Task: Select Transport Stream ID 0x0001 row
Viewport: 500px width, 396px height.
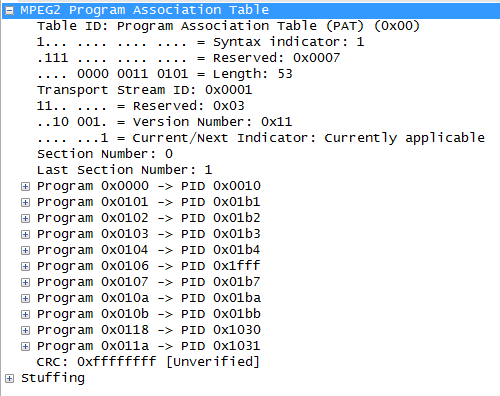Action: (x=145, y=90)
